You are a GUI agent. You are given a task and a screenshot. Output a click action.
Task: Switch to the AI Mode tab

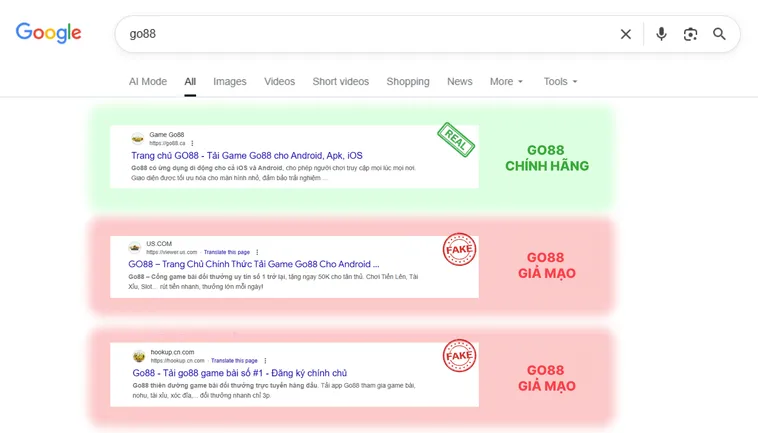coord(148,82)
